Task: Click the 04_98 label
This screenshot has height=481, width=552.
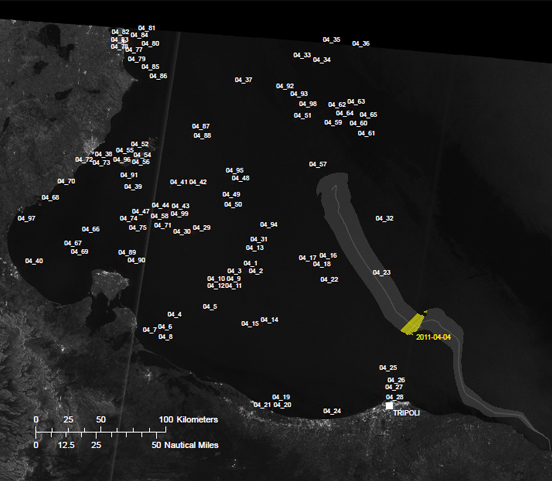Action: 308,104
